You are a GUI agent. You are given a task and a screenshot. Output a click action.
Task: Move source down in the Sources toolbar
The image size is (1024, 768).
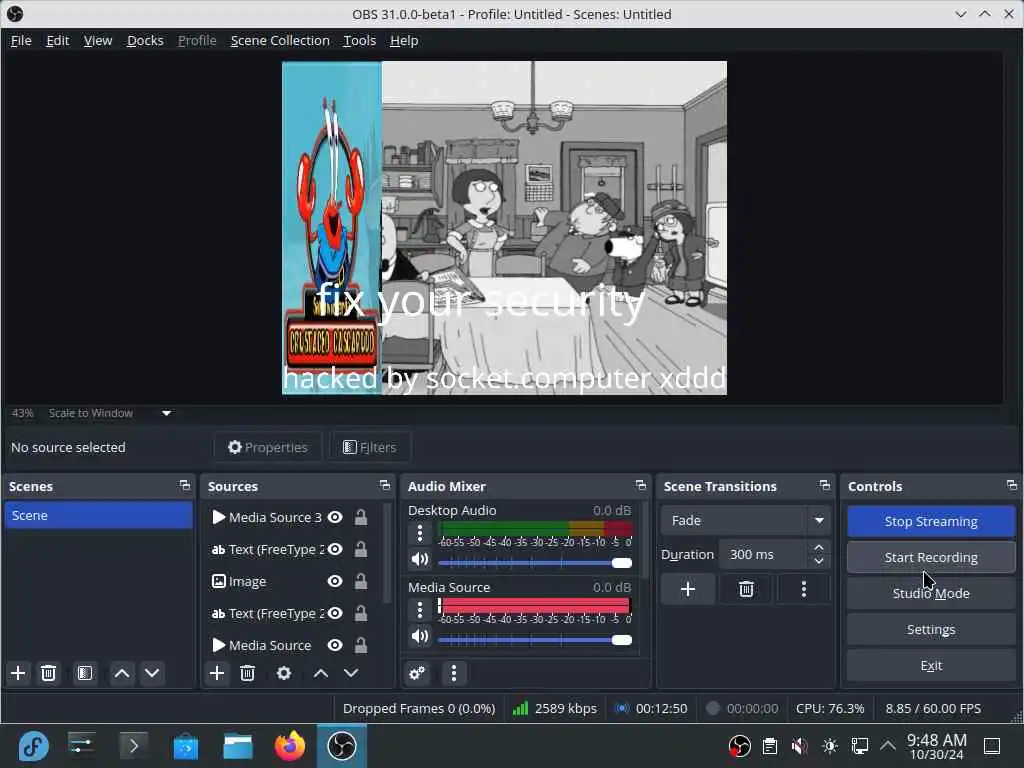point(351,673)
